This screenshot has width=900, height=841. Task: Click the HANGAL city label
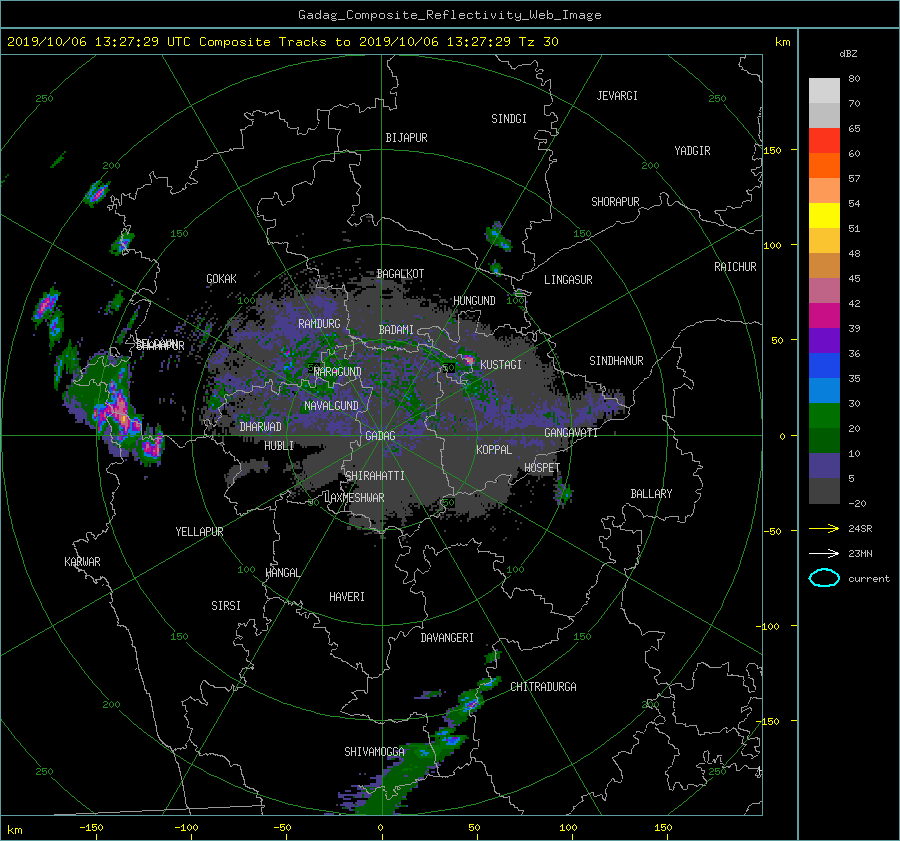click(283, 573)
